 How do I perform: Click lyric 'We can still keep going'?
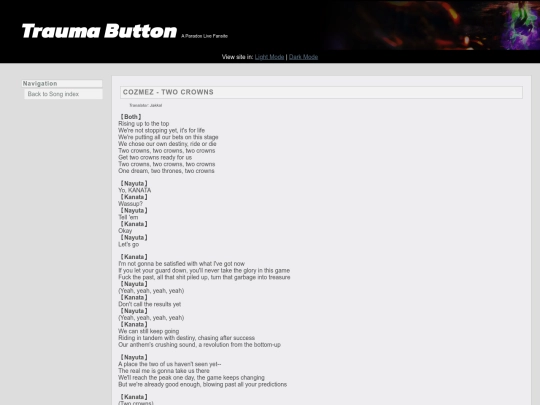(149, 331)
